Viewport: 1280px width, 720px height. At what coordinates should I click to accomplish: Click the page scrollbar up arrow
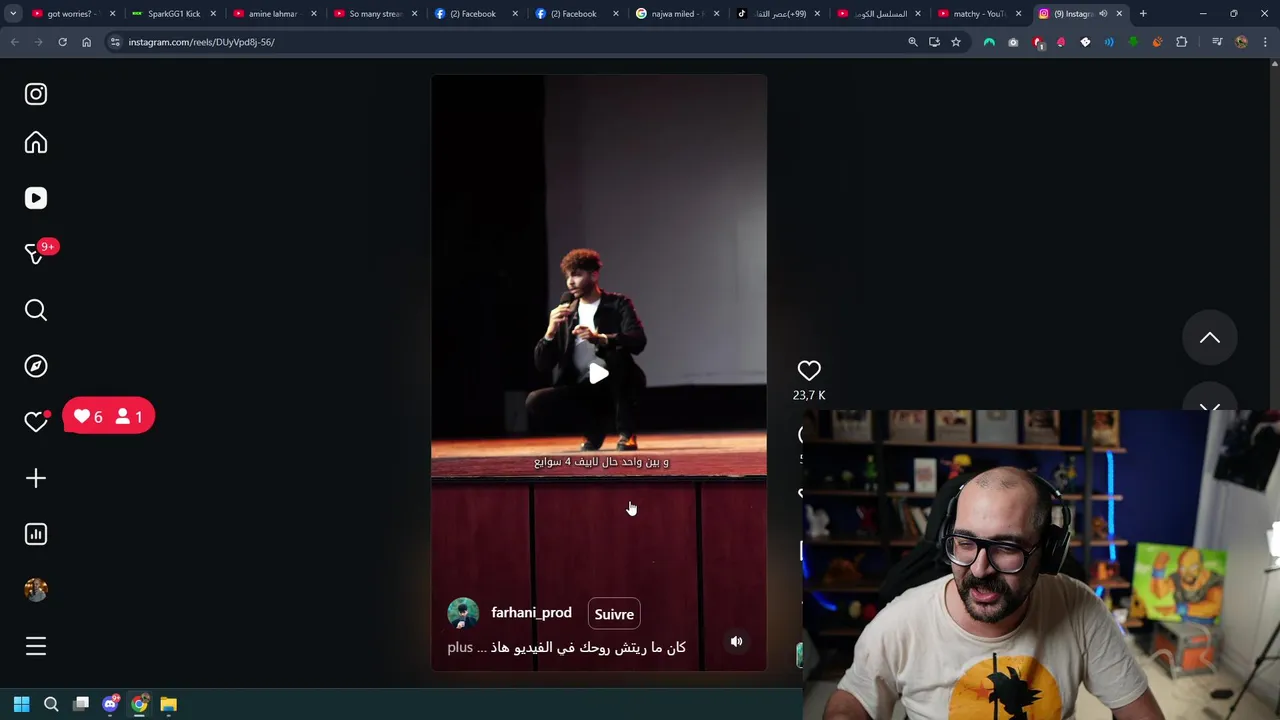click(1274, 64)
